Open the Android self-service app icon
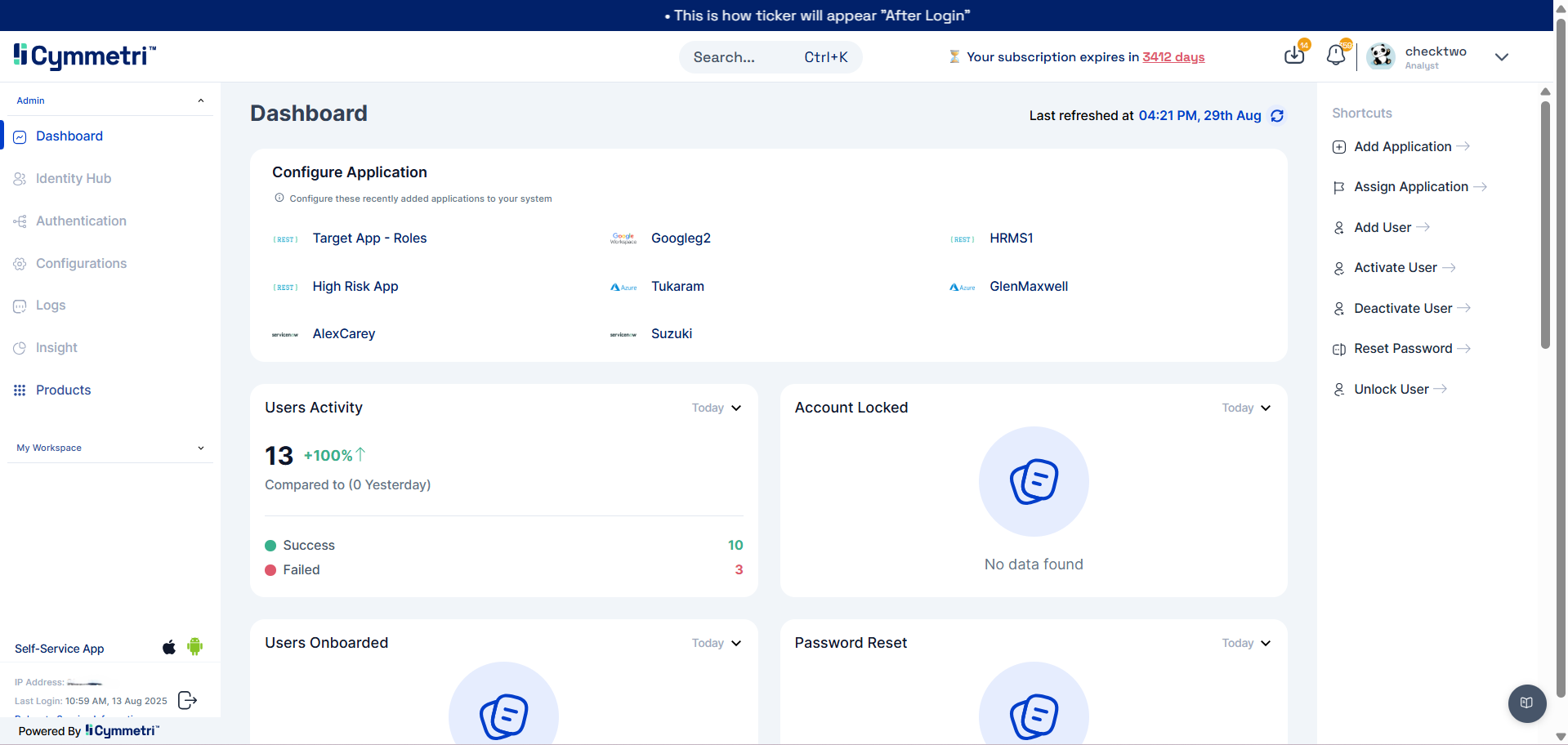This screenshot has width=1568, height=745. (x=194, y=647)
